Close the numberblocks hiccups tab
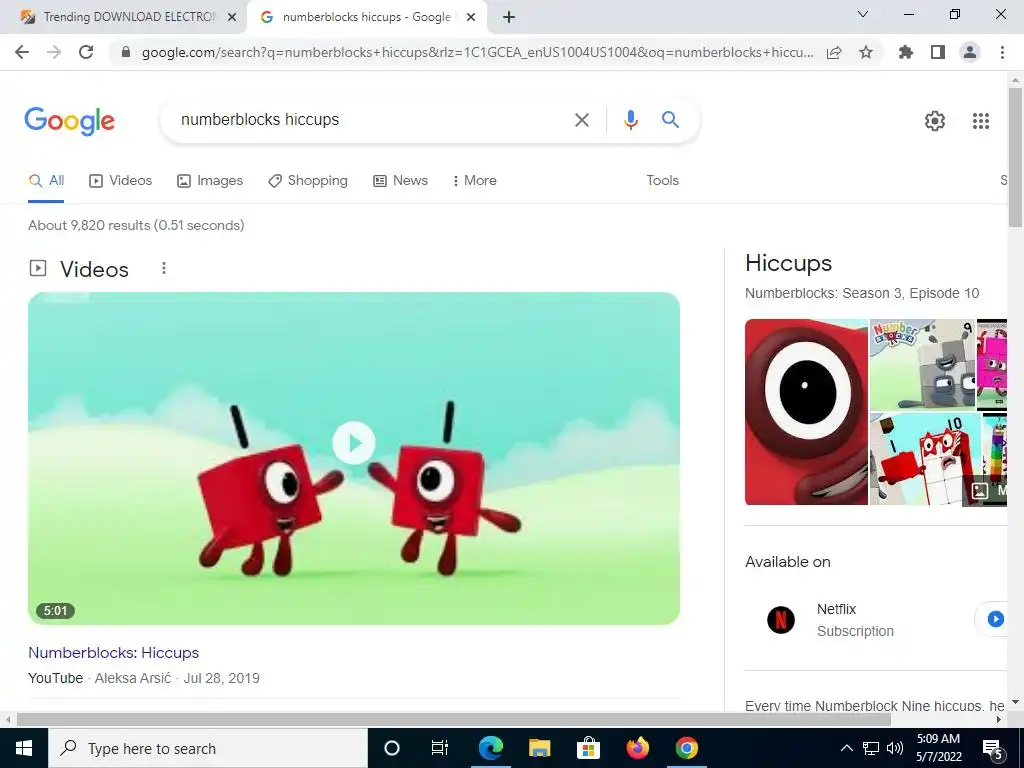The width and height of the screenshot is (1024, 768). (471, 17)
